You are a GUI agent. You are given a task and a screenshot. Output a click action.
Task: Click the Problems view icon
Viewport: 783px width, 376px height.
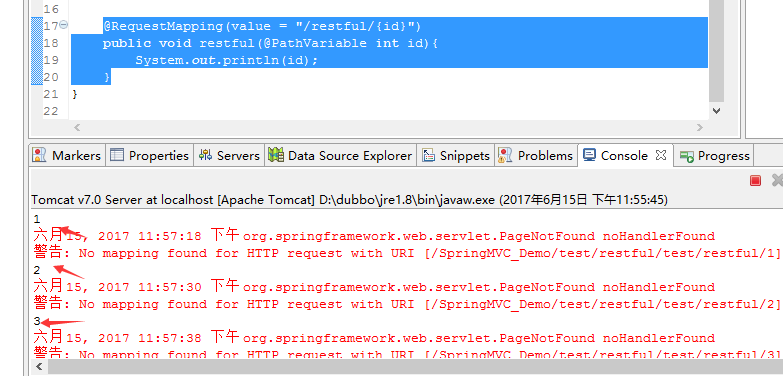505,155
